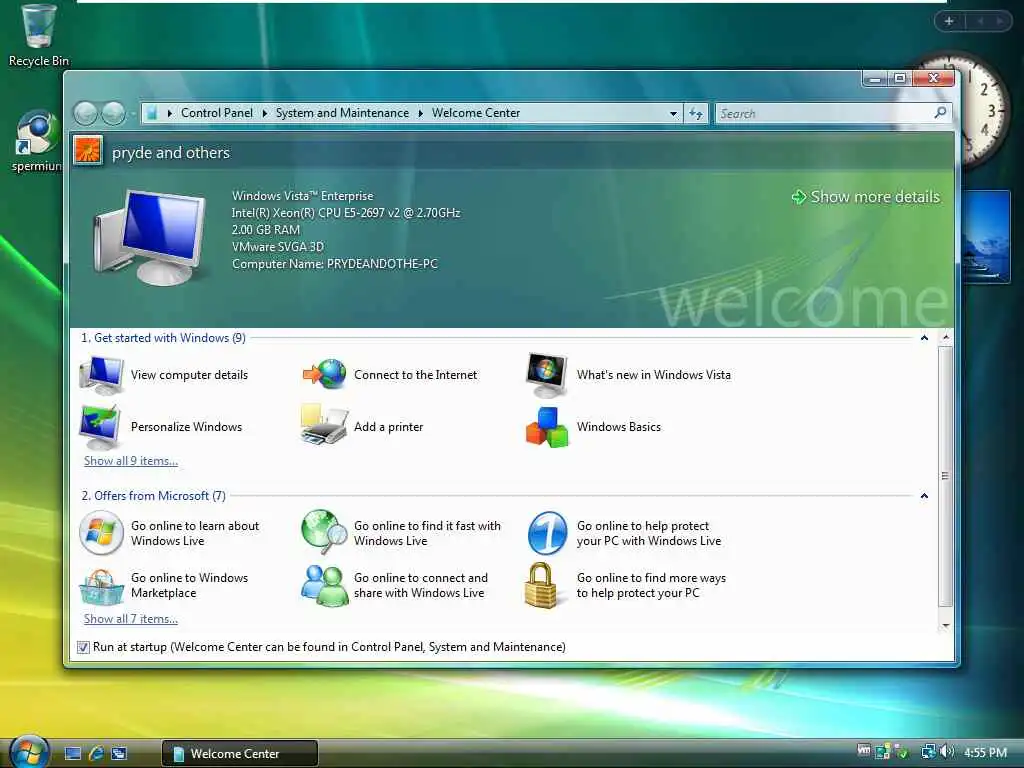Click the computer name text PRYDEANDOTHE-PC
The height and width of the screenshot is (768, 1024).
coord(382,264)
